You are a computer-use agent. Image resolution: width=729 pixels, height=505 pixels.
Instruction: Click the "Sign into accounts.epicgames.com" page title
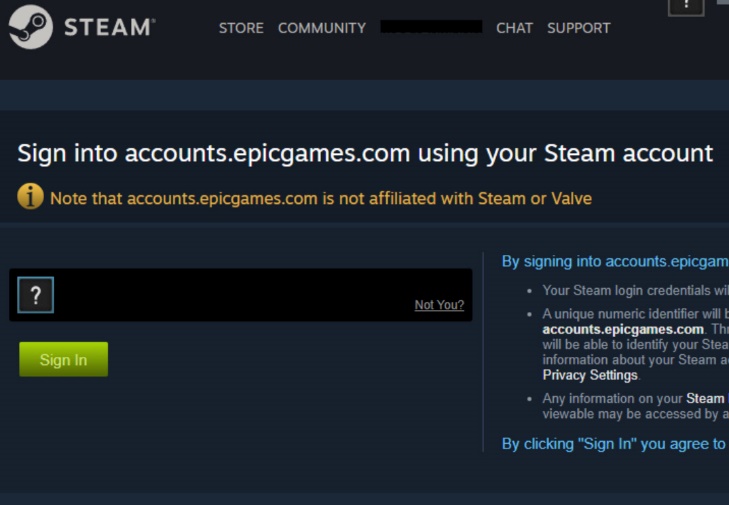tap(365, 153)
